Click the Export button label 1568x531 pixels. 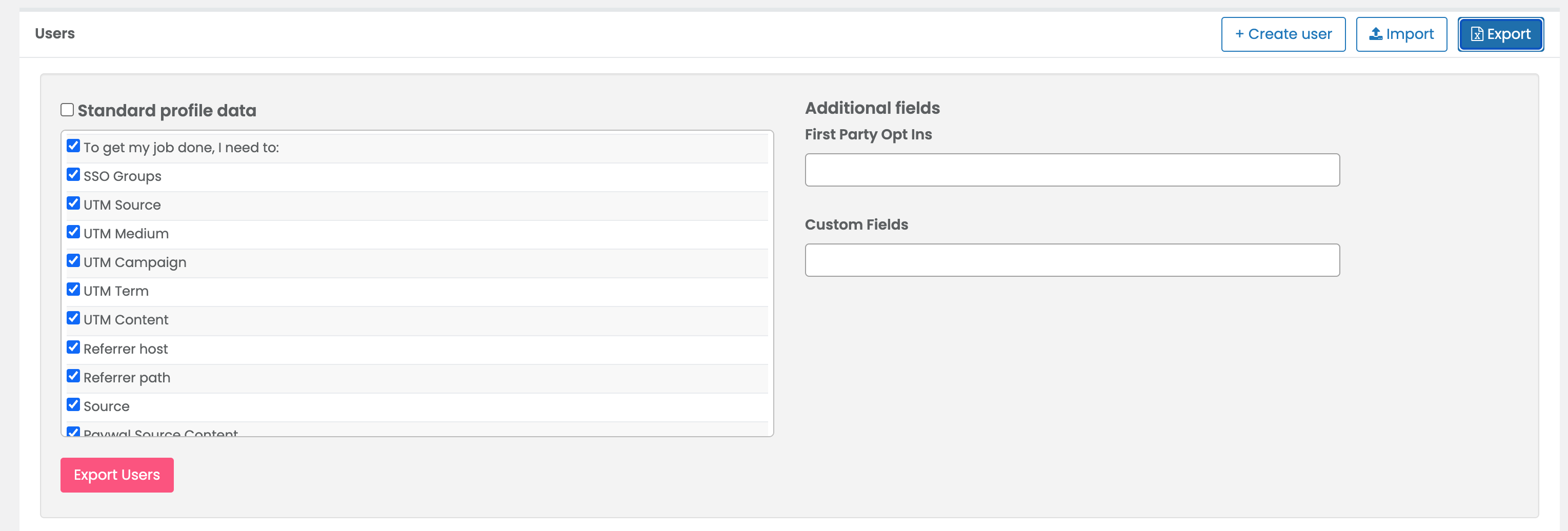1509,34
